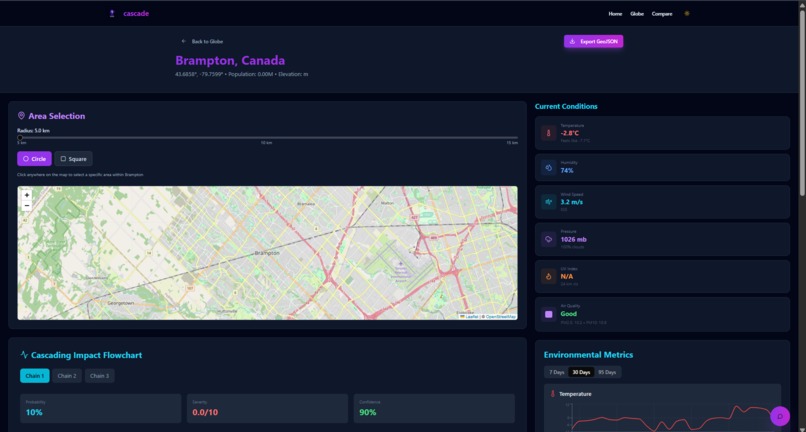Click the map pin icon next to Area Selection
Screen dimensions: 806x432
[22, 116]
